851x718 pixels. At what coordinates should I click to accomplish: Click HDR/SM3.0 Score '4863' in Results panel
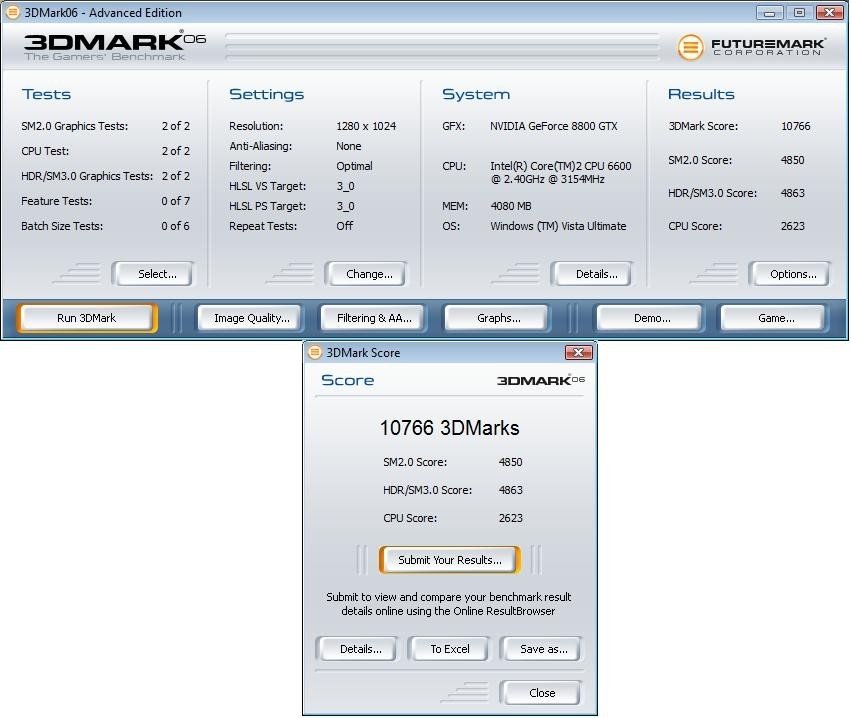(792, 193)
